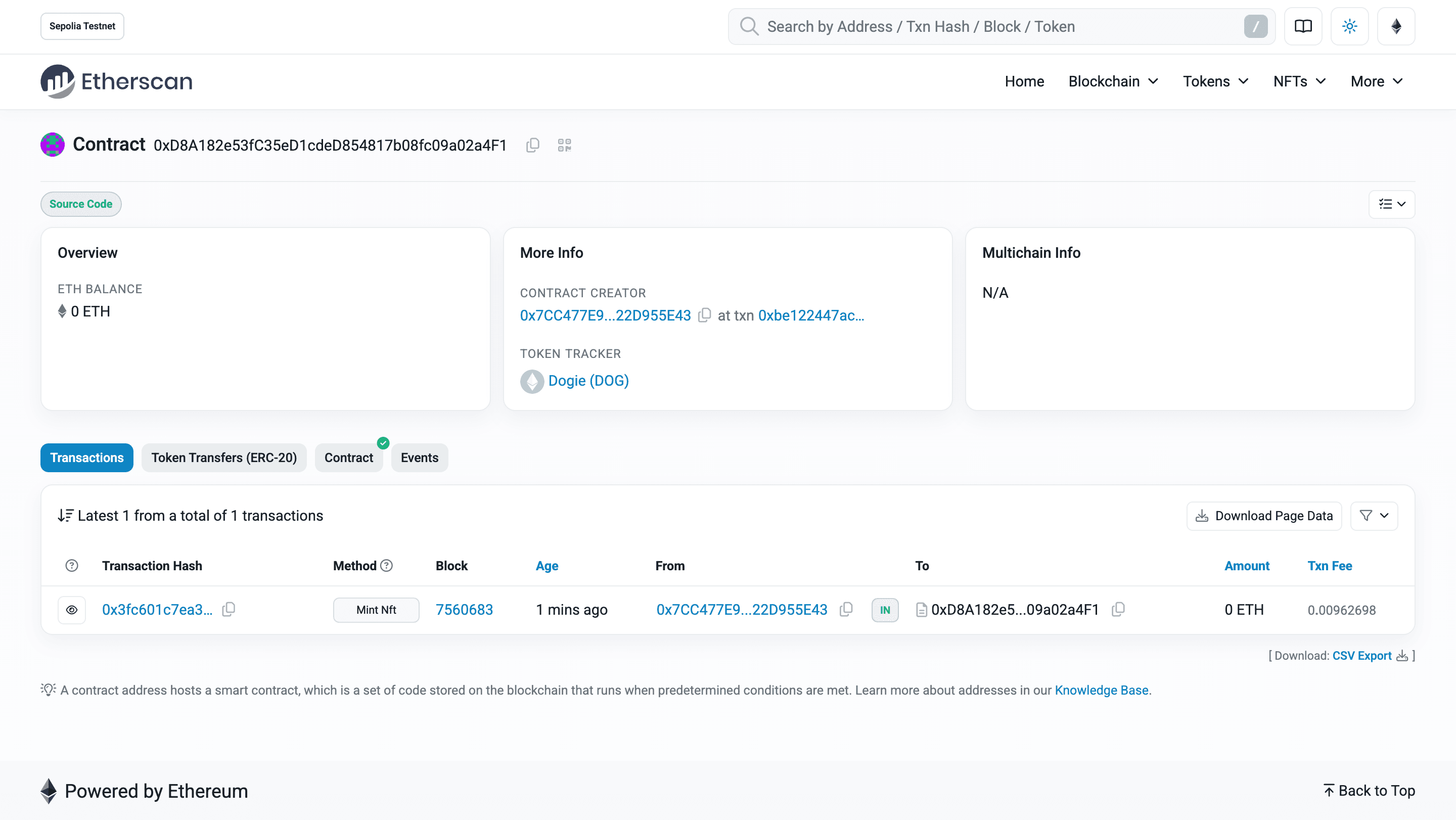Expand the Blockchain menu
The image size is (1456, 820).
click(1113, 81)
